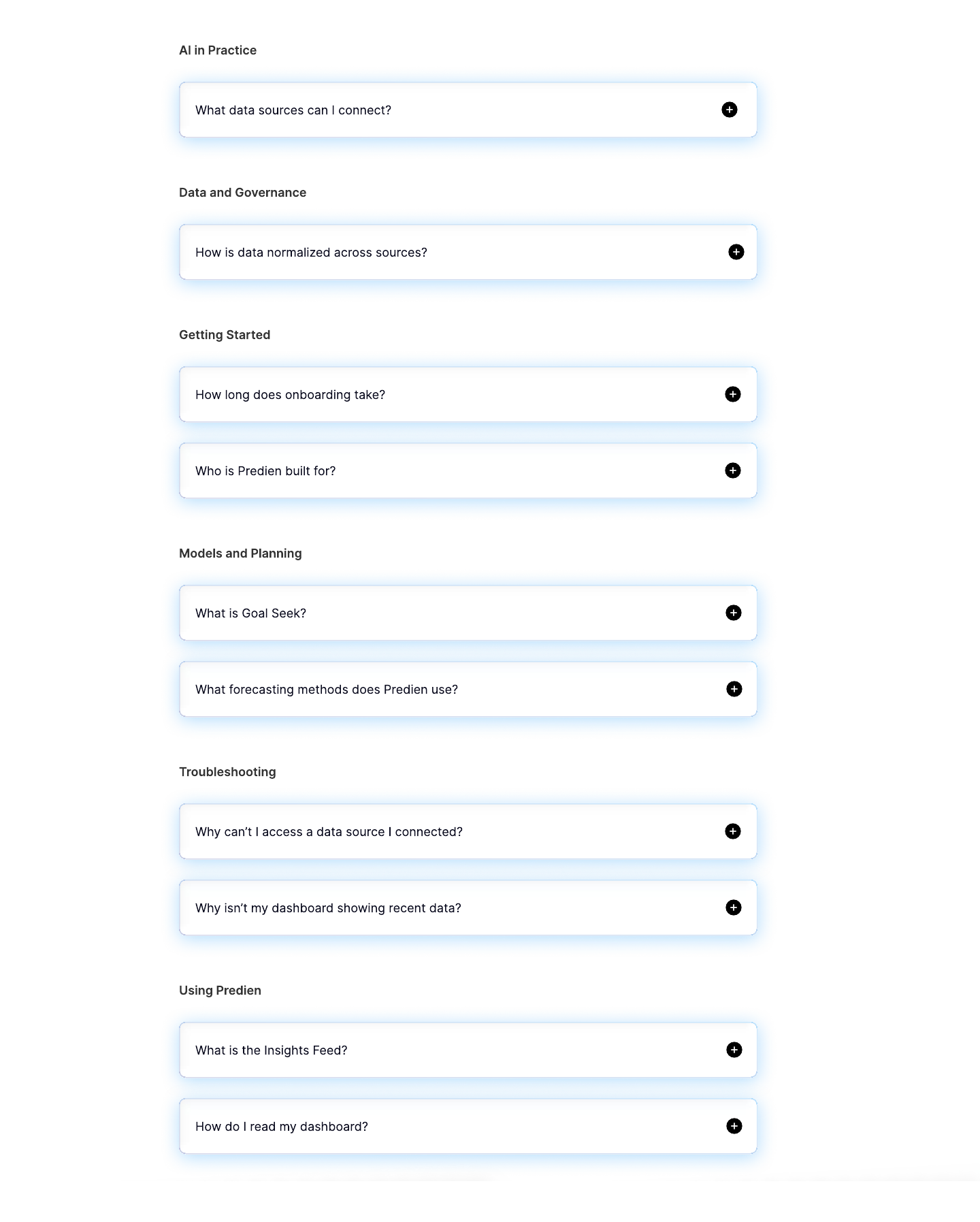Click plus icon beside 'What is the Insights Feed?'
This screenshot has width=980, height=1222.
coord(734,1050)
